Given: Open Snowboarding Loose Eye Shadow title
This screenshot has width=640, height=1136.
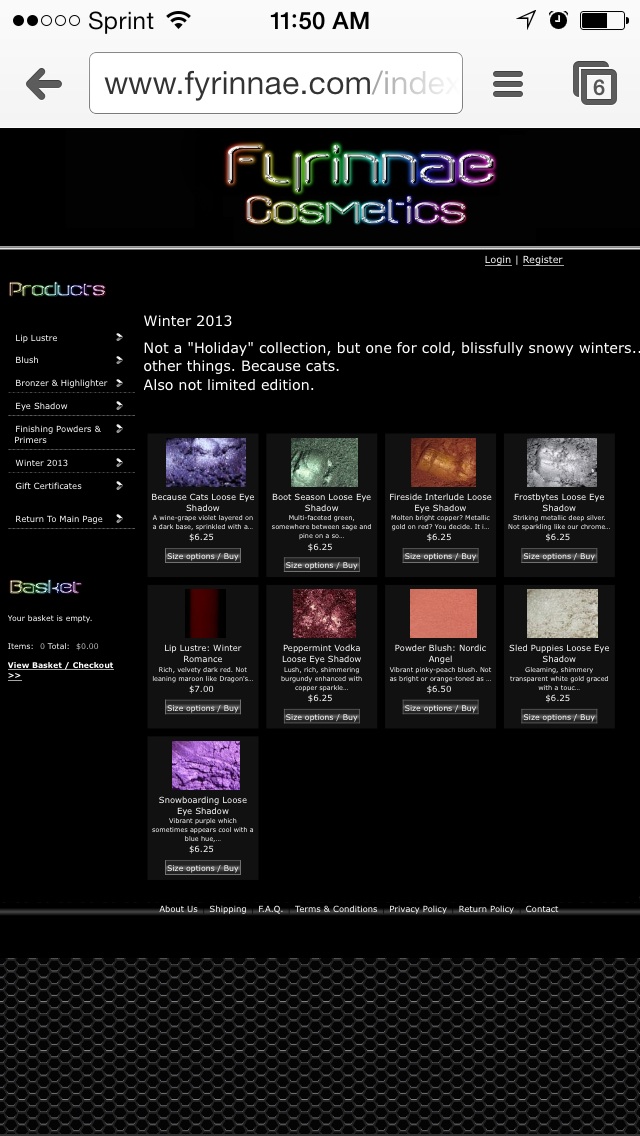Looking at the screenshot, I should tap(203, 805).
